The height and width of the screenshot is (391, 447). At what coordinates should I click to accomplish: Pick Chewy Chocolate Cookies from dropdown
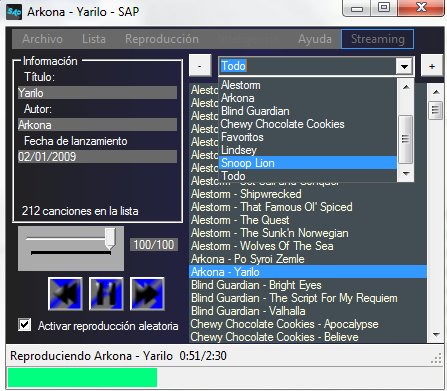point(308,124)
